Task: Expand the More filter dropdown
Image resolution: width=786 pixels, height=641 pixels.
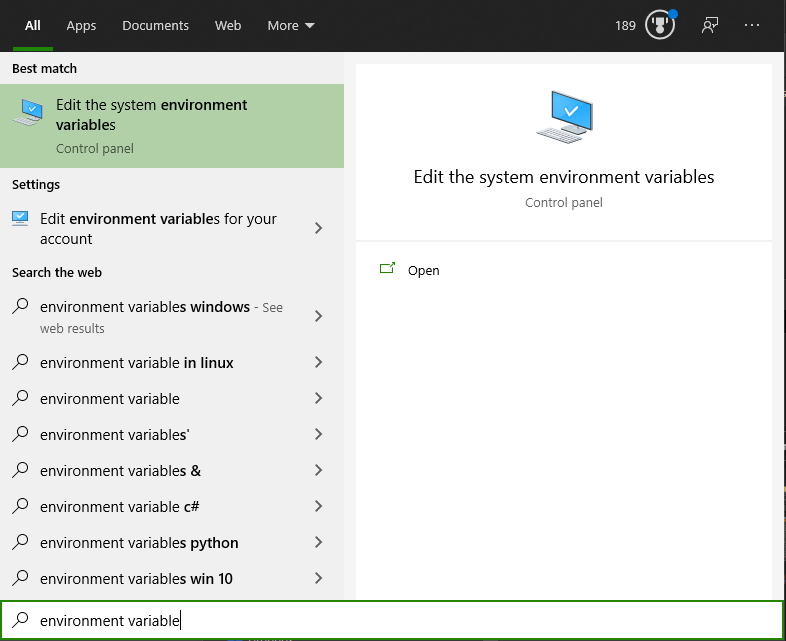Action: (291, 25)
